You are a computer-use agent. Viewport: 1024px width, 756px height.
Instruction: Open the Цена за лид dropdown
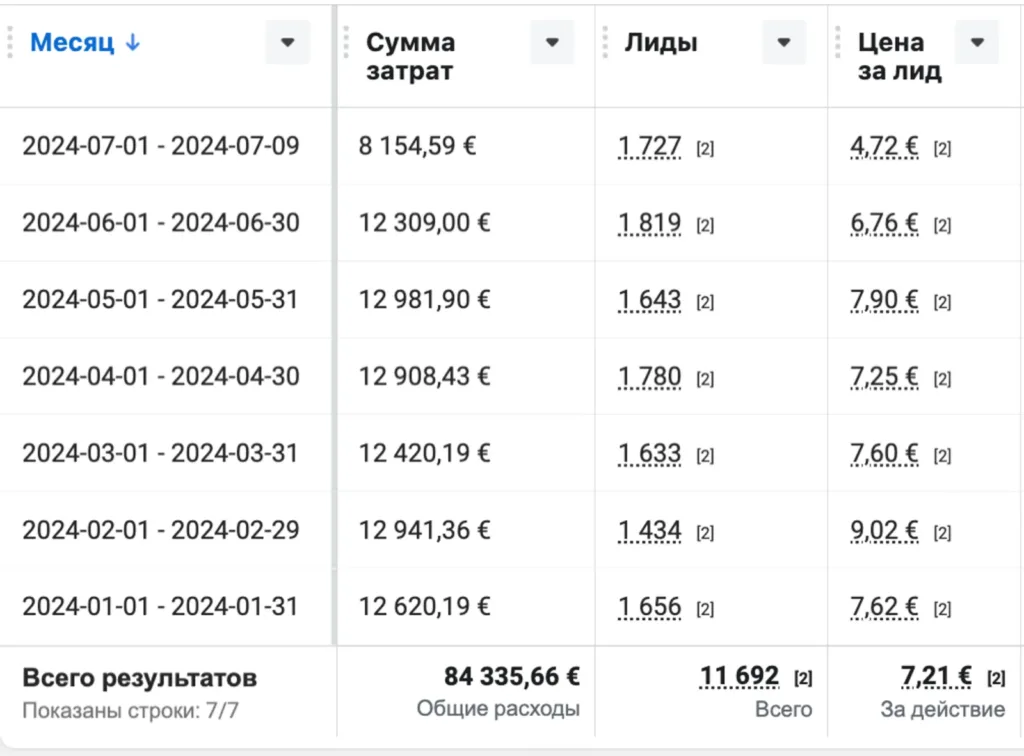pos(977,42)
